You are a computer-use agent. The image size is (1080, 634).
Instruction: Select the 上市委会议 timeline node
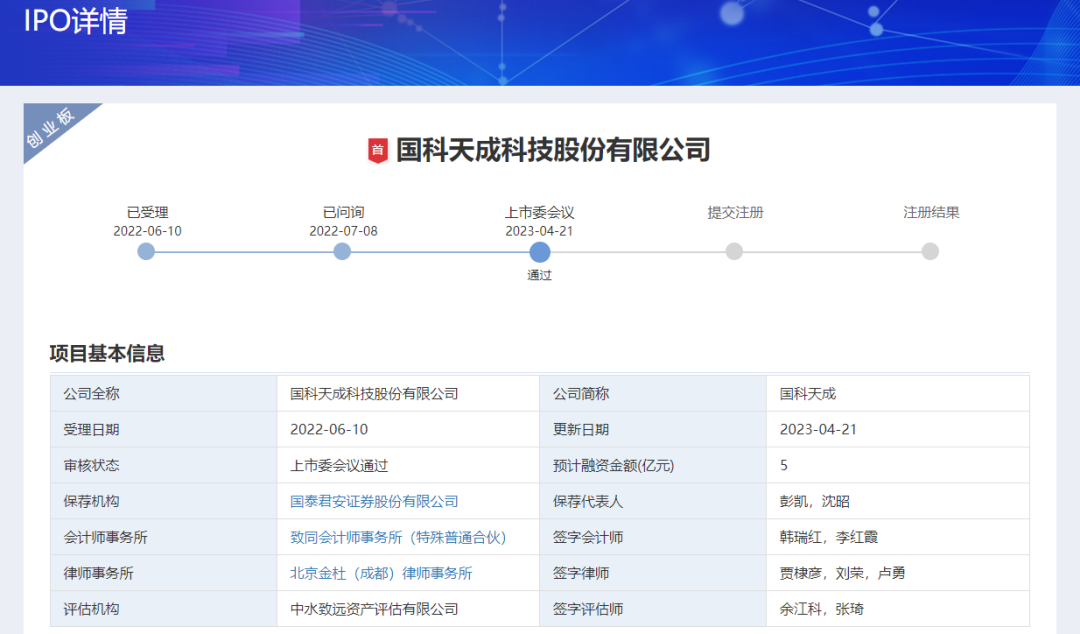(x=540, y=252)
